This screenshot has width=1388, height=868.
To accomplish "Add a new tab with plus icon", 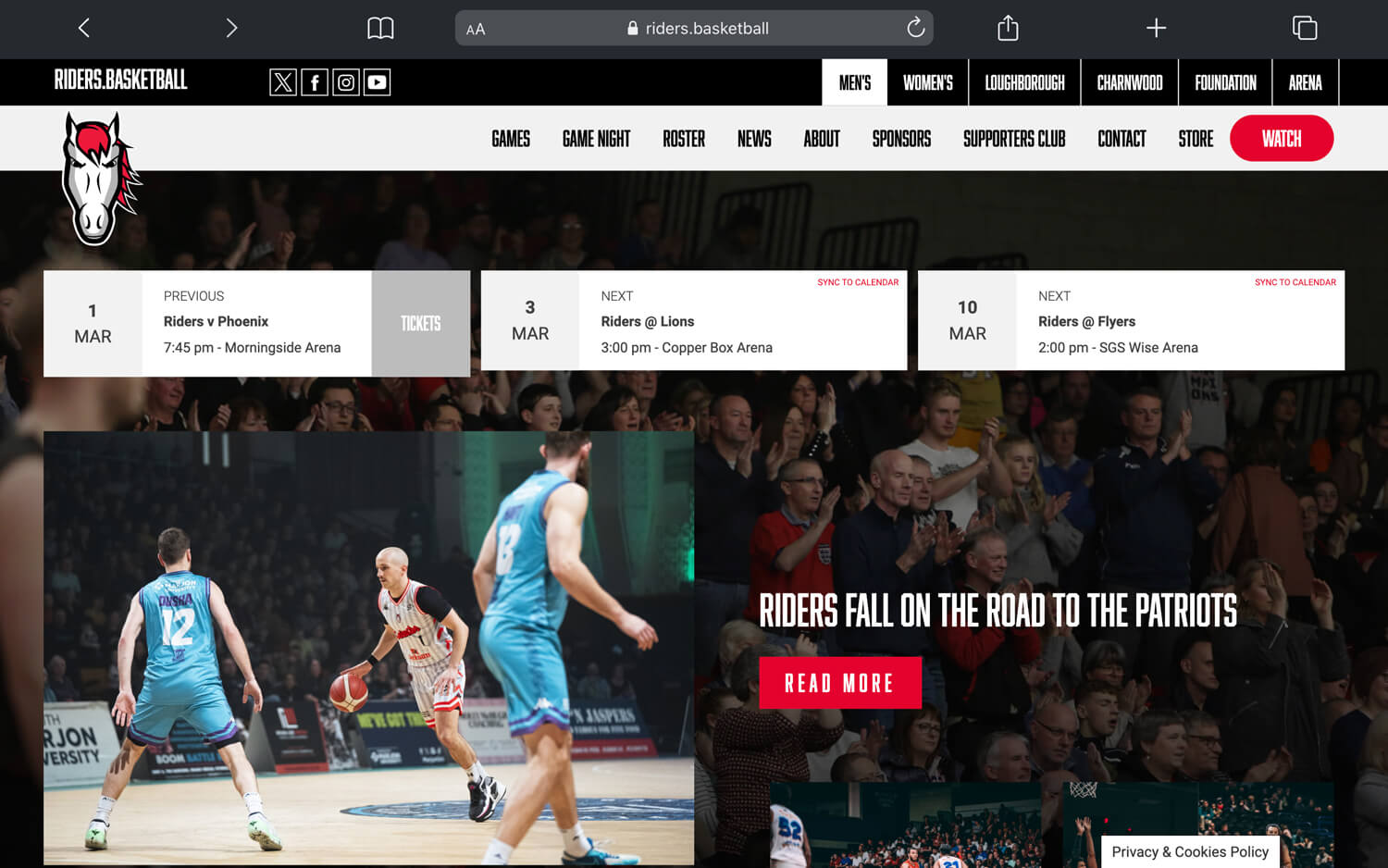I will point(1156,28).
